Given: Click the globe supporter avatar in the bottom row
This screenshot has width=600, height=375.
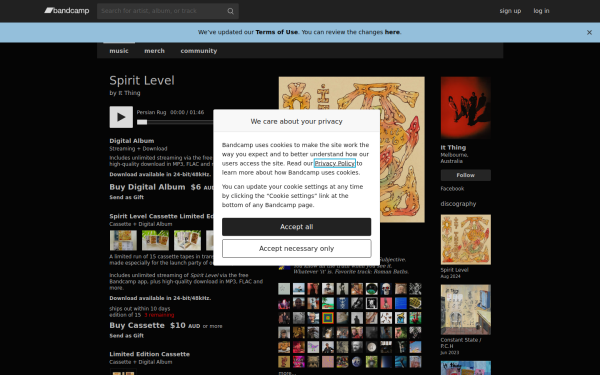Looking at the screenshot, I should 357,362.
